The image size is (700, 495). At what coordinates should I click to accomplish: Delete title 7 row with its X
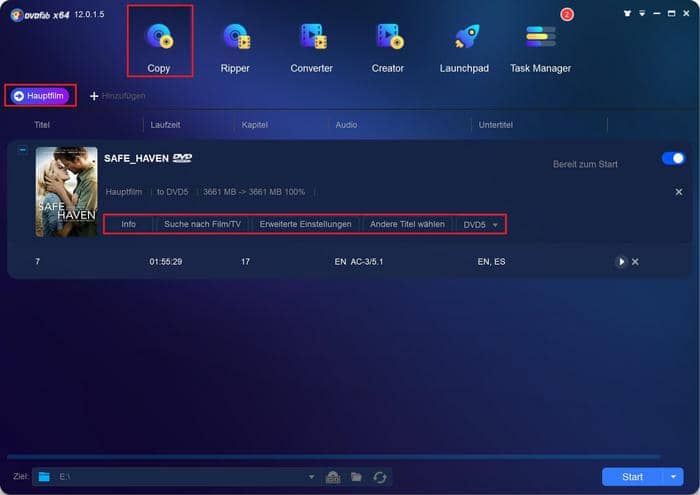[635, 262]
